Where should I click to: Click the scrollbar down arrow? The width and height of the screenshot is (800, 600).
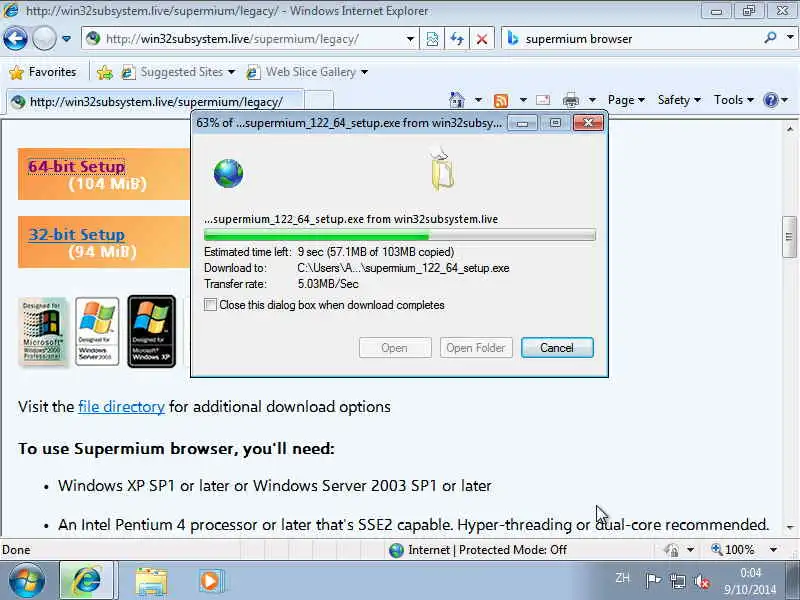[x=790, y=528]
